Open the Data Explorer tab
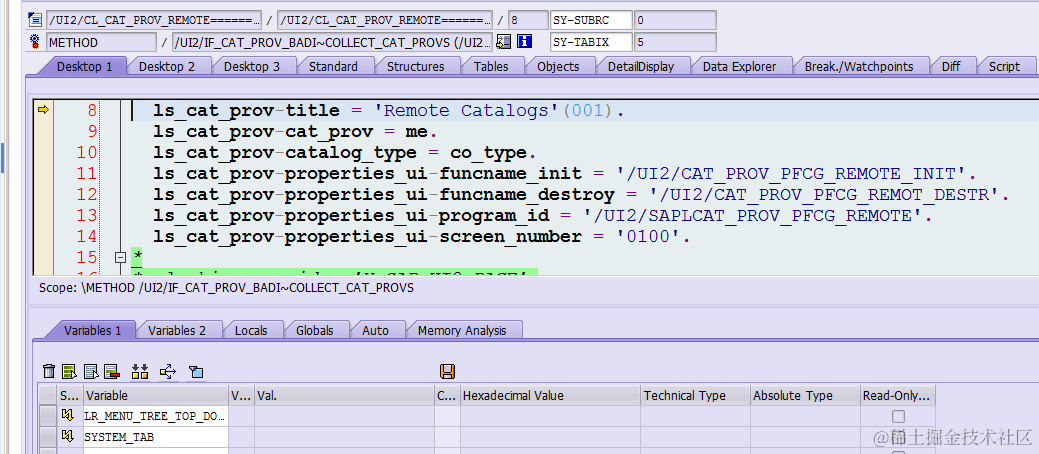Viewport: 1039px width, 454px height. [x=739, y=66]
